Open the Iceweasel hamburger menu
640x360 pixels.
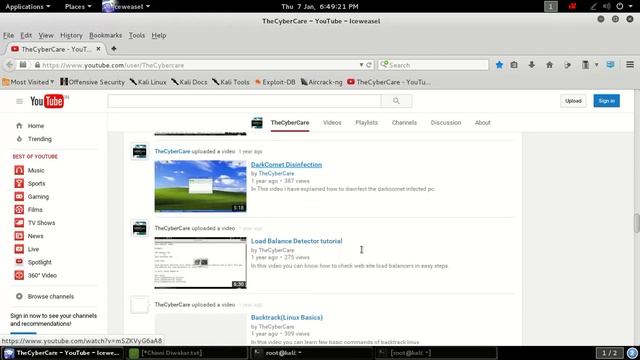pyautogui.click(x=630, y=65)
